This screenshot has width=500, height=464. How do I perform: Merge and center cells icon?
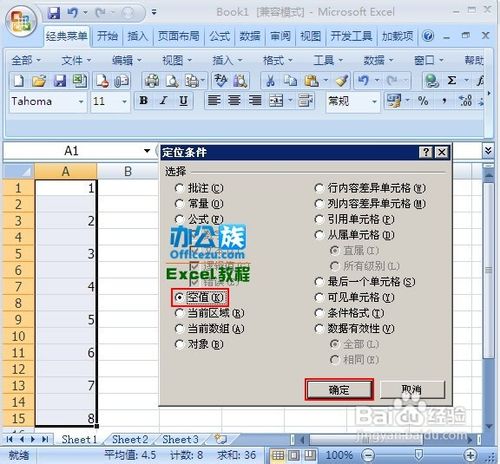click(276, 101)
